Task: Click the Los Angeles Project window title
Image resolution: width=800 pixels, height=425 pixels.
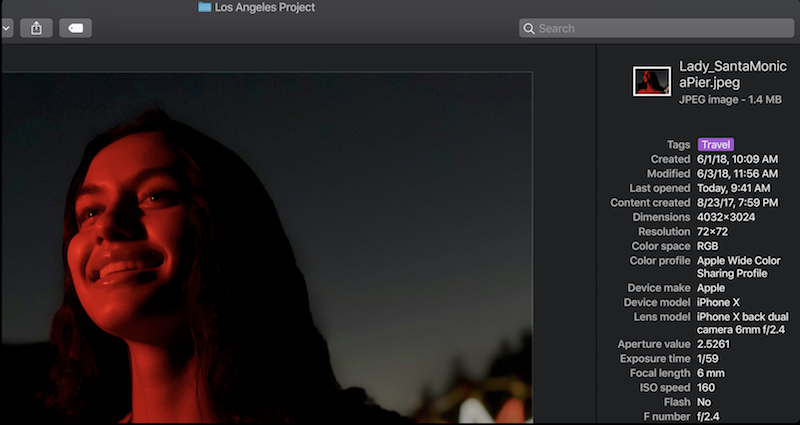Action: click(264, 7)
